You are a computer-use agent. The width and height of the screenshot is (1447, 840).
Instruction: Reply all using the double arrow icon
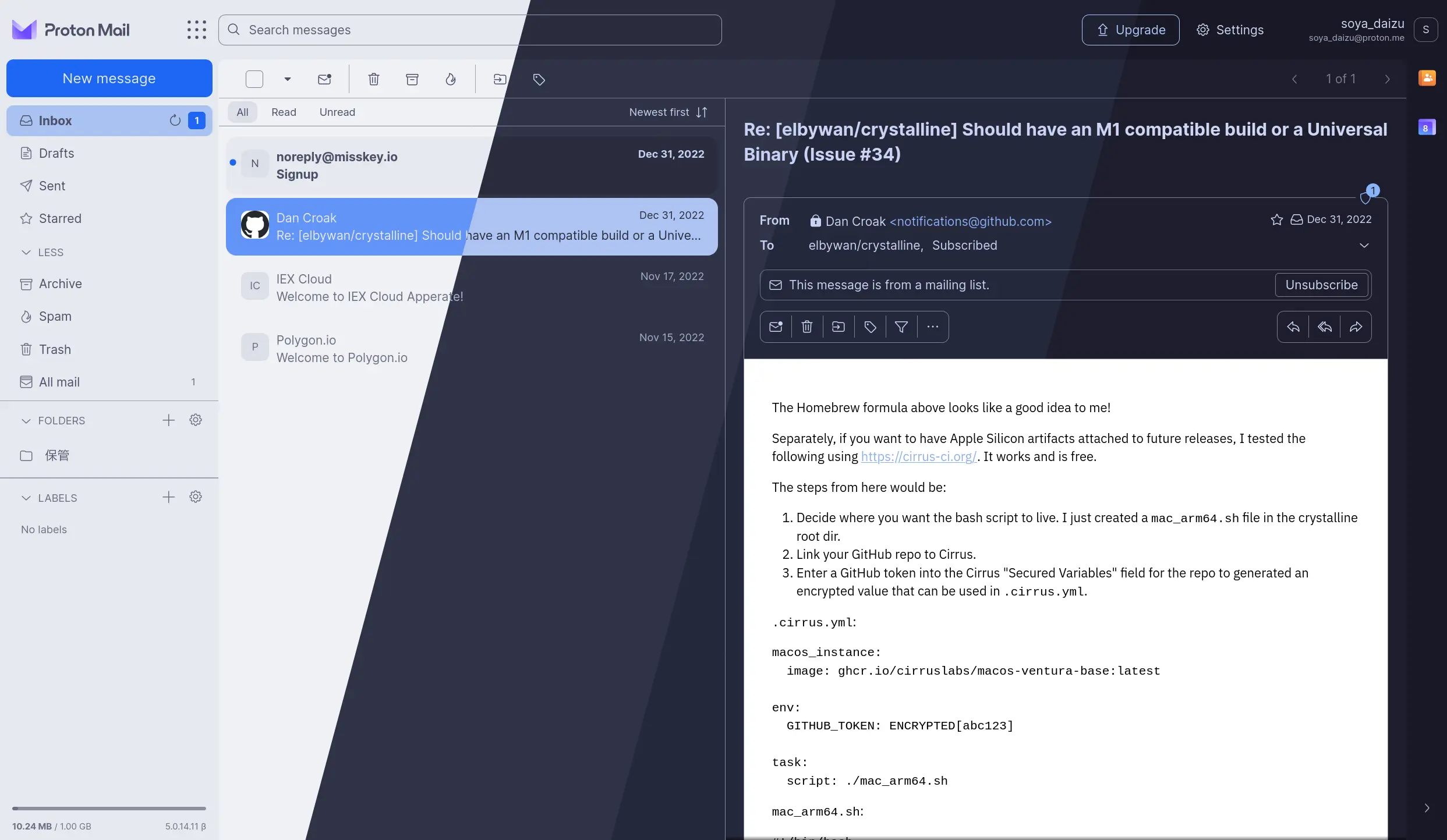[1325, 327]
